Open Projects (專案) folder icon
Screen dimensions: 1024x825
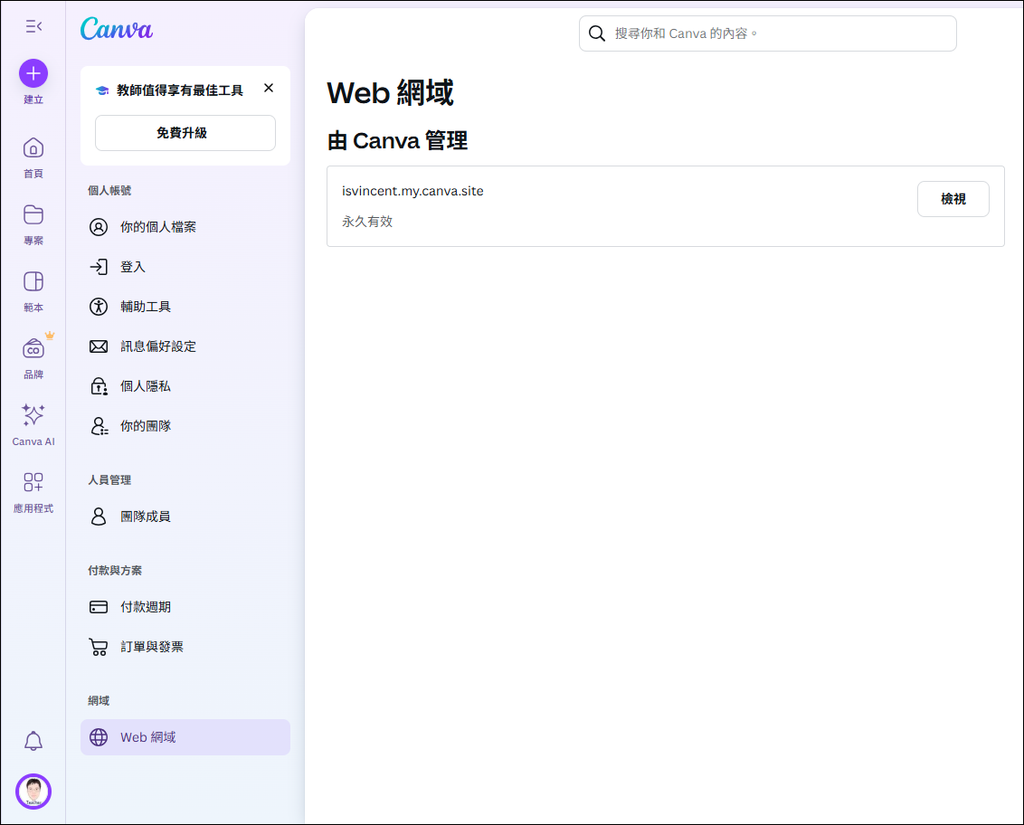point(33,215)
